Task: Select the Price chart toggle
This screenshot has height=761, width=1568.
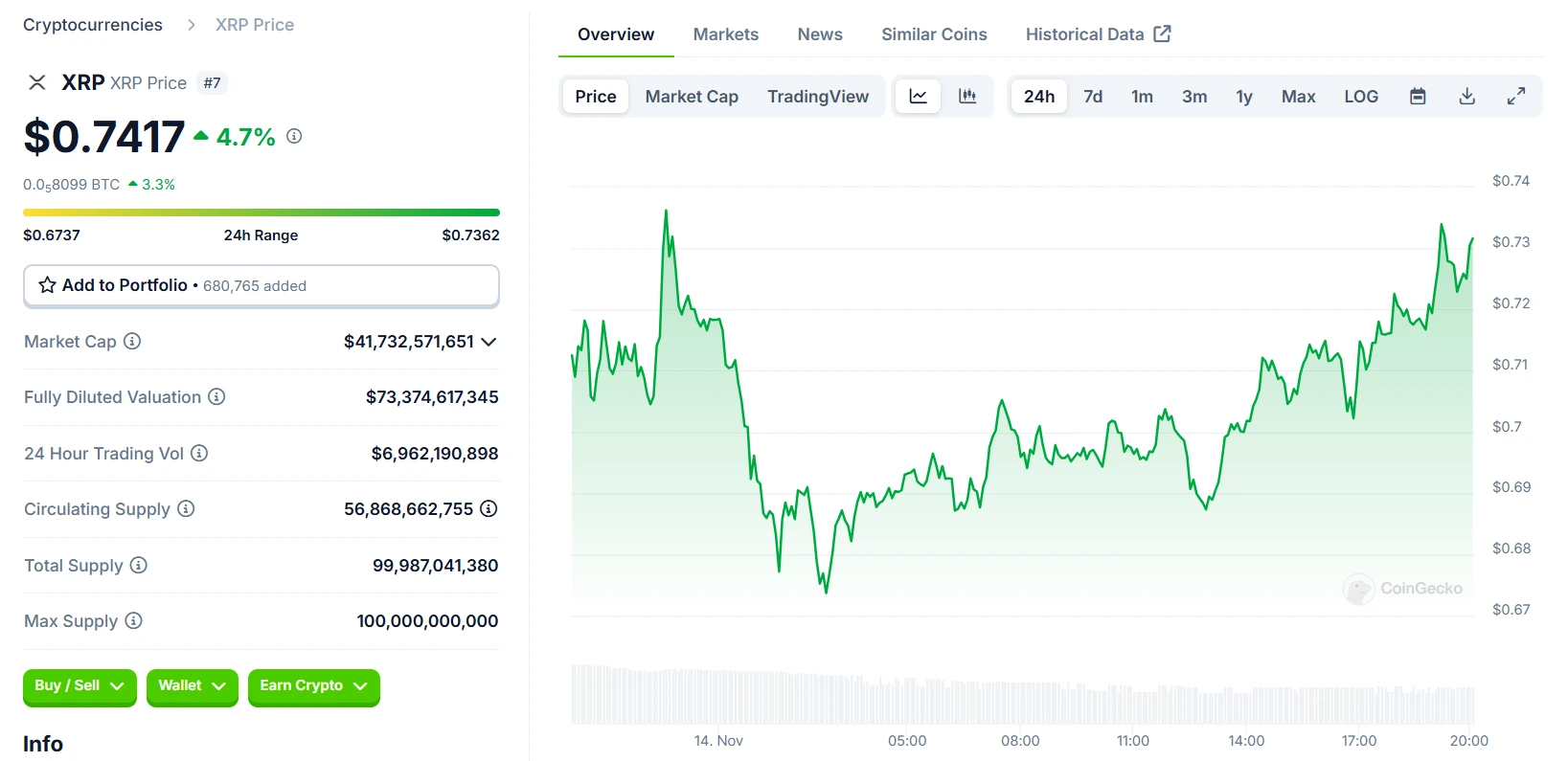Action: tap(596, 96)
